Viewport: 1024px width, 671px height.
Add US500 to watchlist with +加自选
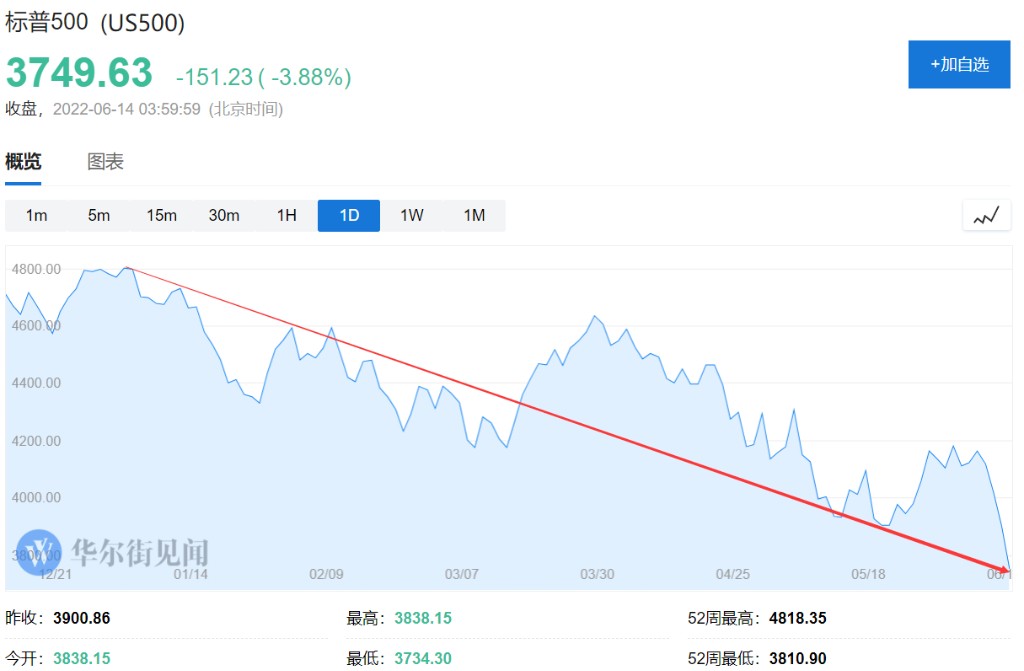(x=959, y=64)
